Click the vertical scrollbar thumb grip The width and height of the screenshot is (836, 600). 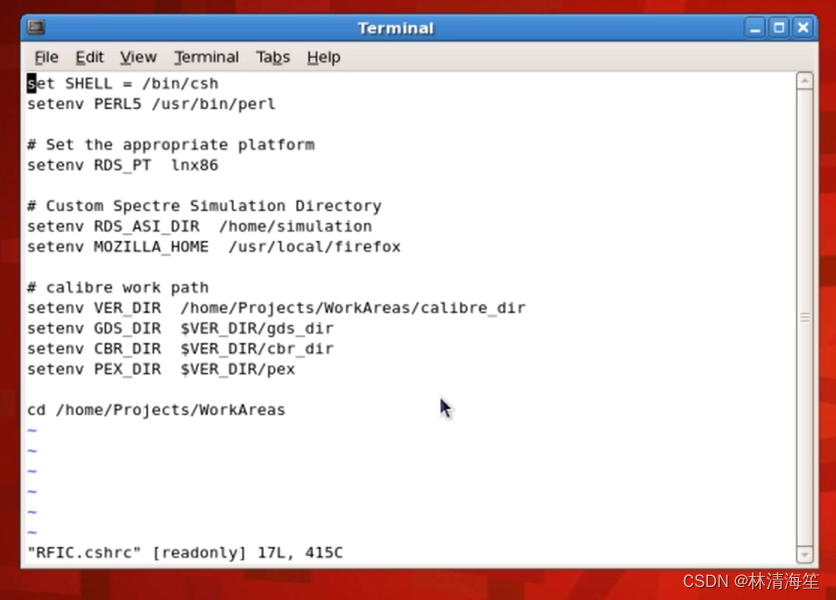(x=805, y=318)
